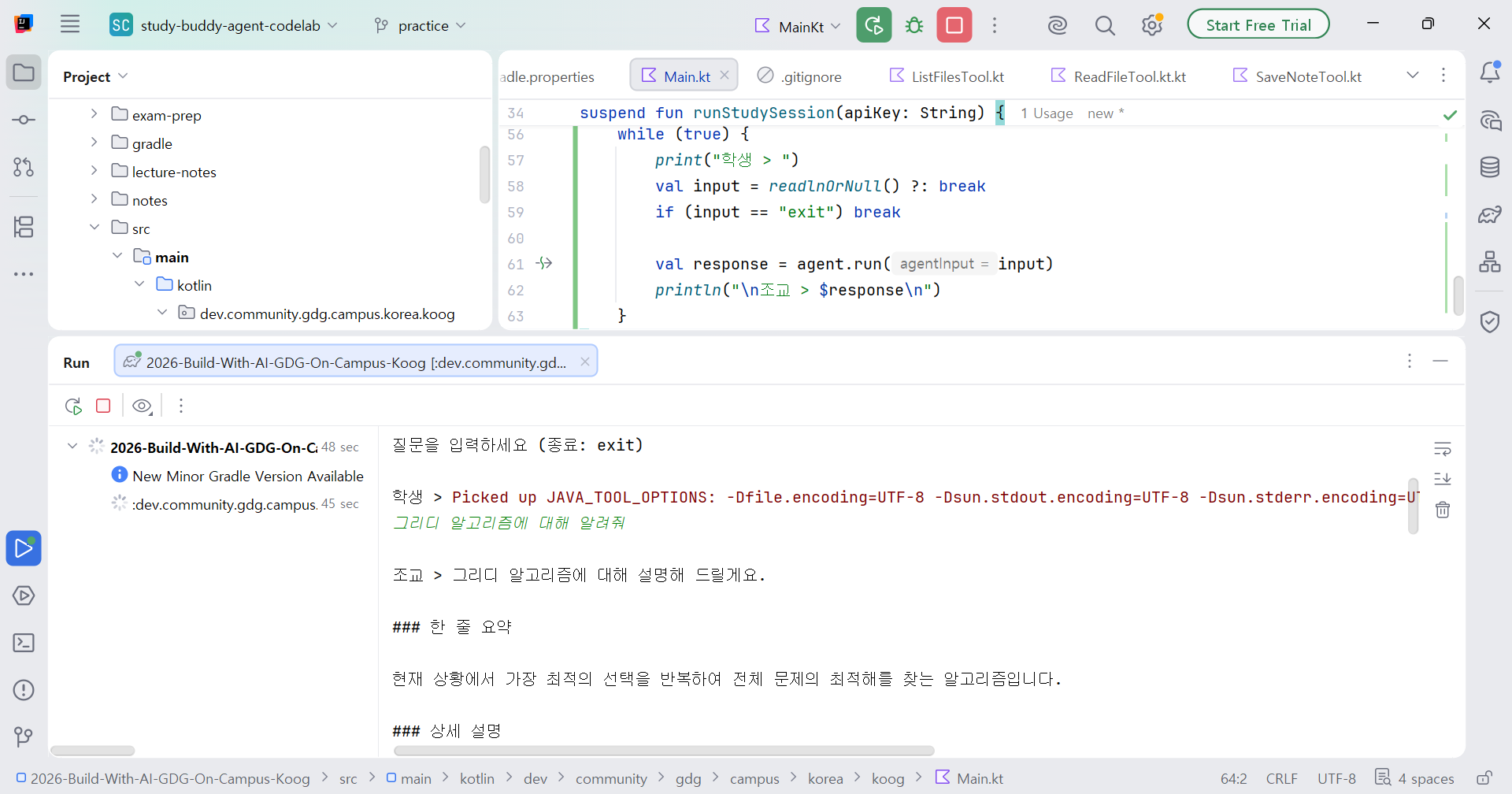Open the Project tool window folder icon
The image size is (1512, 794).
point(24,72)
